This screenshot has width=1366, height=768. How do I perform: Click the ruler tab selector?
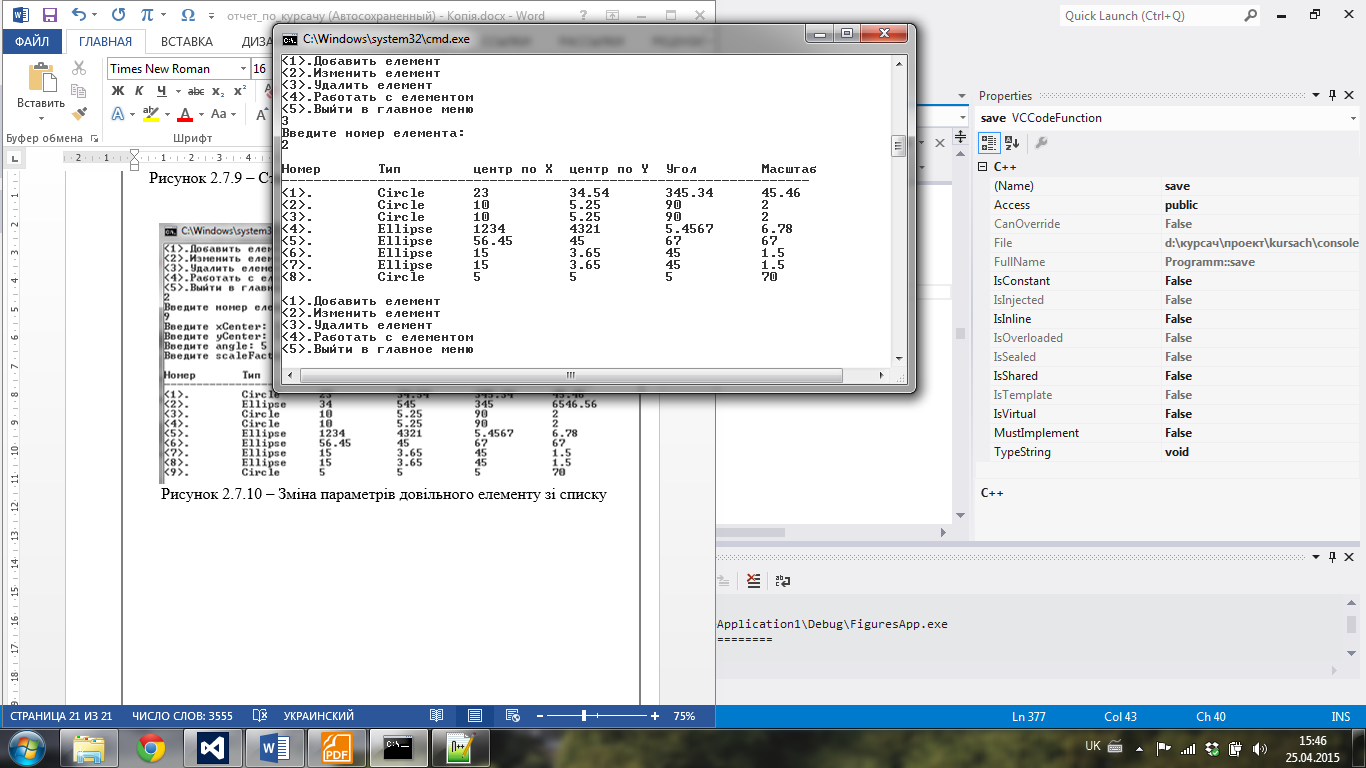pyautogui.click(x=14, y=158)
